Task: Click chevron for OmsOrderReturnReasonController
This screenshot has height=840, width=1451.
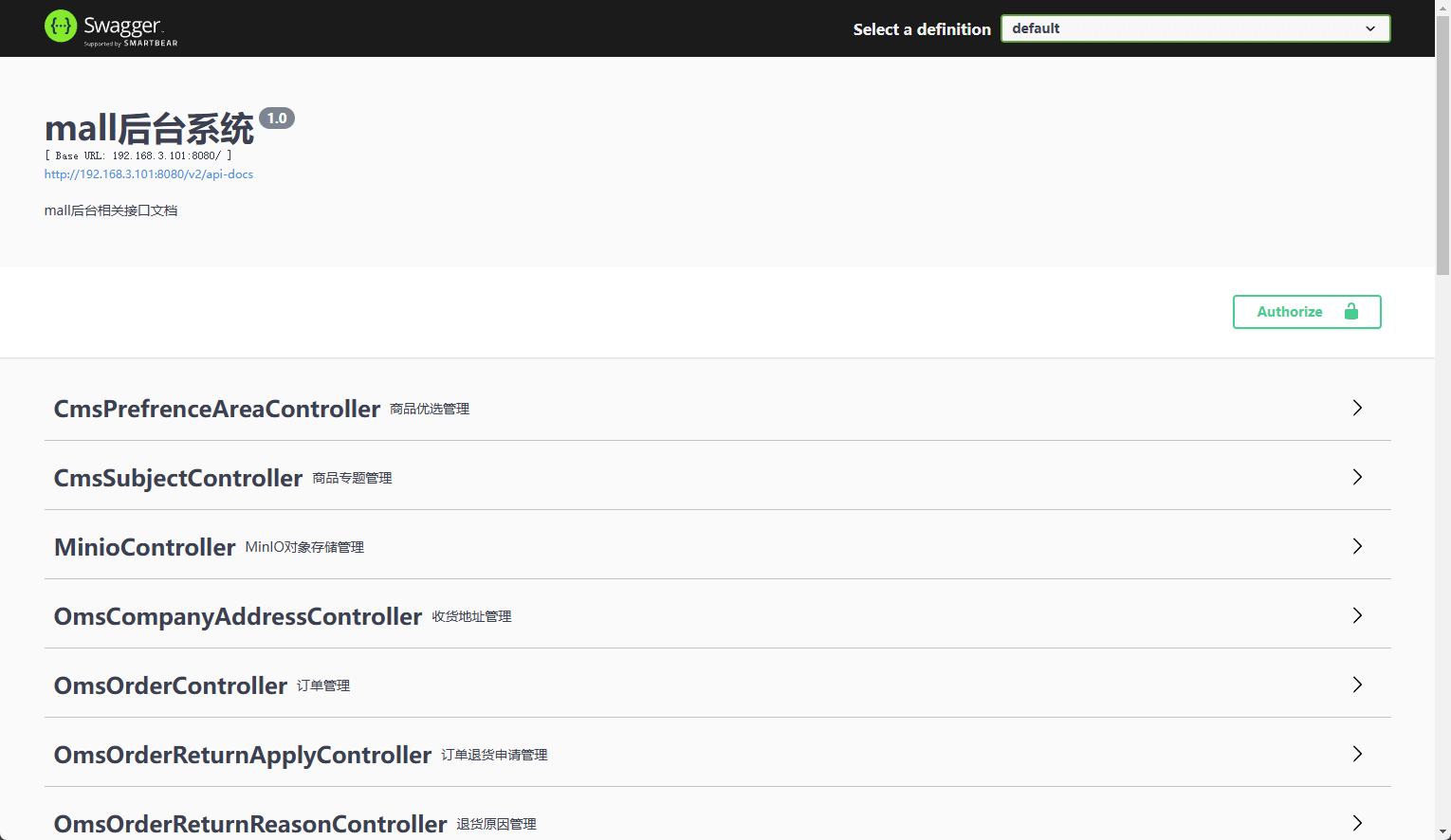Action: pos(1357,822)
